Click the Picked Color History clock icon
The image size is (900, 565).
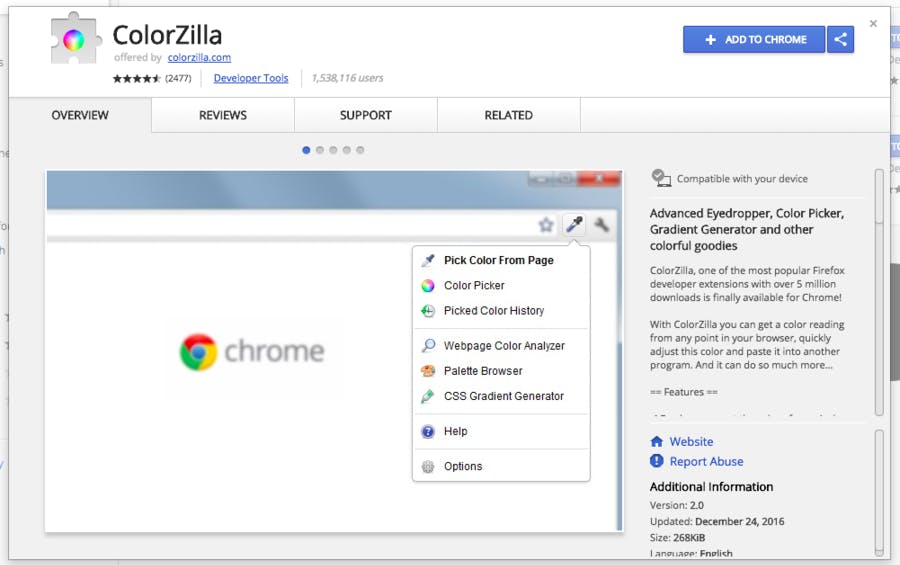click(x=428, y=311)
